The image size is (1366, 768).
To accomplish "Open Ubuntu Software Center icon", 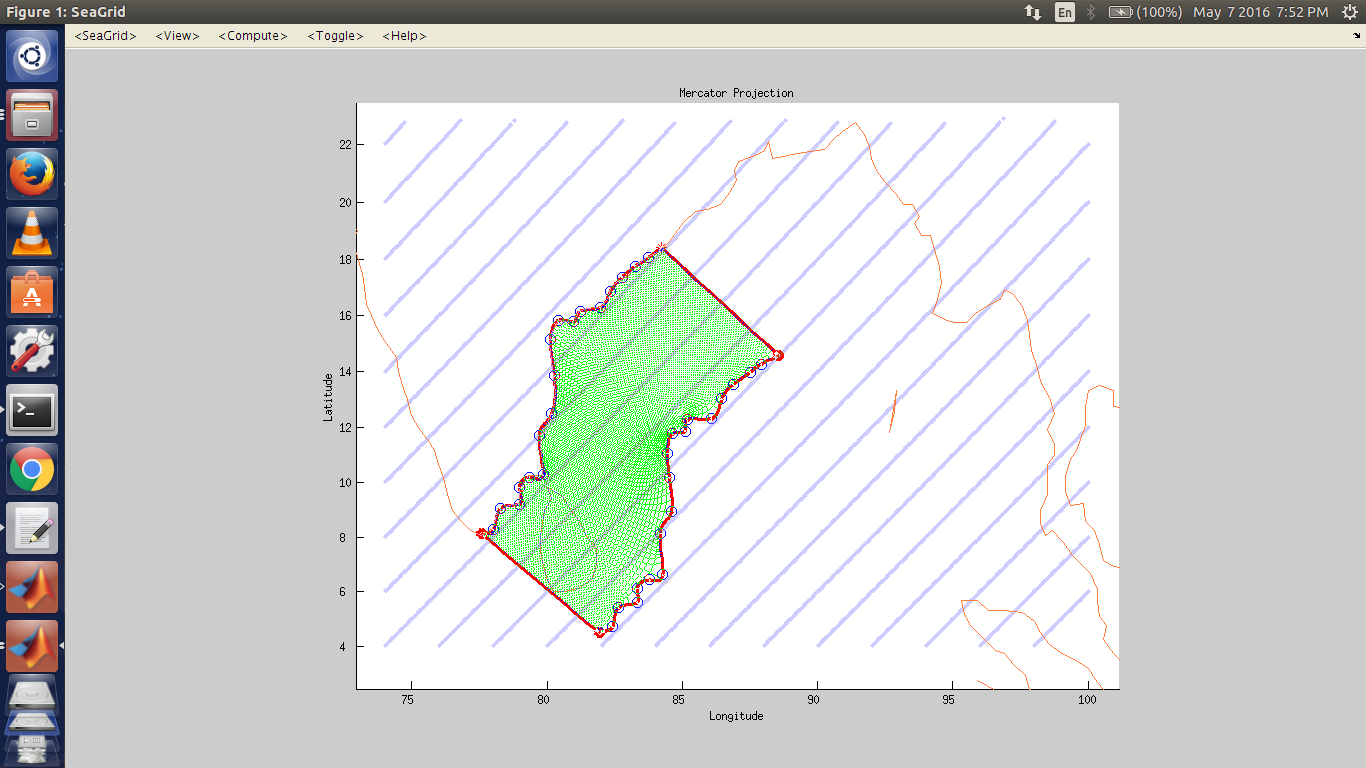I will tap(32, 292).
